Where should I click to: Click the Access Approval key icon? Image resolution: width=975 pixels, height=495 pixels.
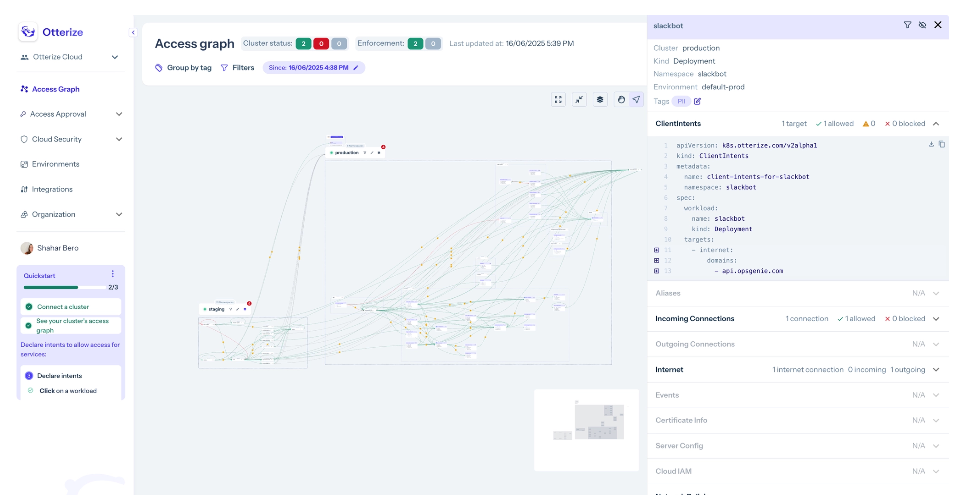(x=24, y=114)
